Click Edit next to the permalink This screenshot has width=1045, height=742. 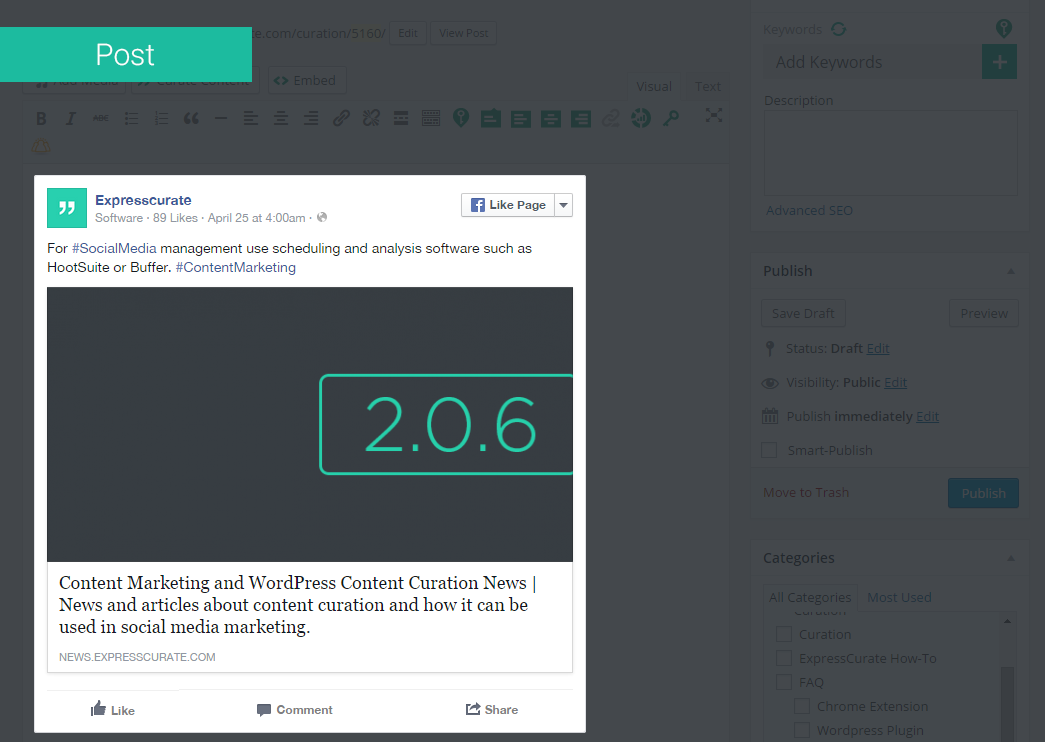click(x=408, y=33)
